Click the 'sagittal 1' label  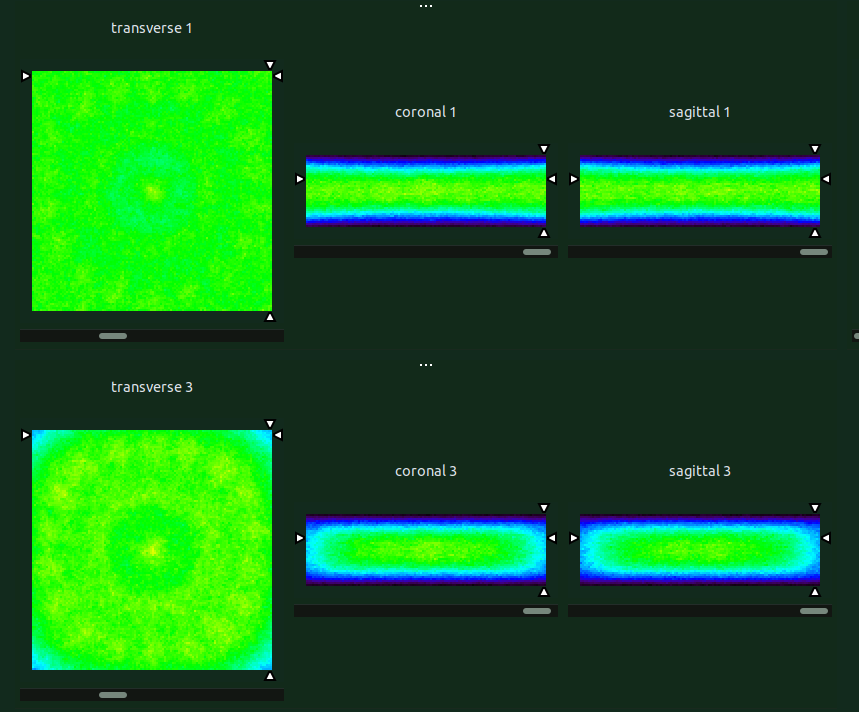point(700,112)
